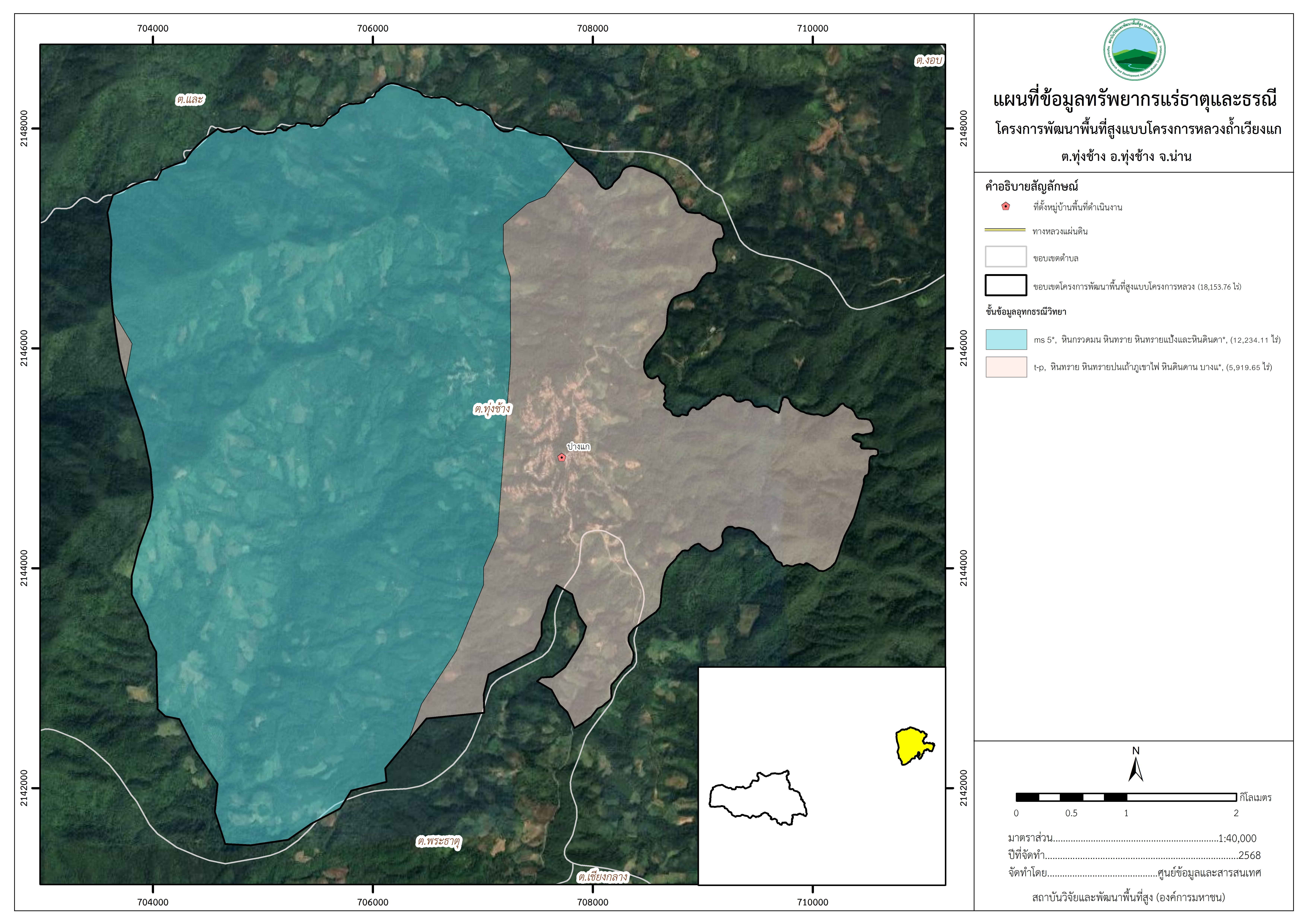The height and width of the screenshot is (924, 1306).
Task: Click the t-p description with 5,919.65 ไร่
Action: (1153, 367)
